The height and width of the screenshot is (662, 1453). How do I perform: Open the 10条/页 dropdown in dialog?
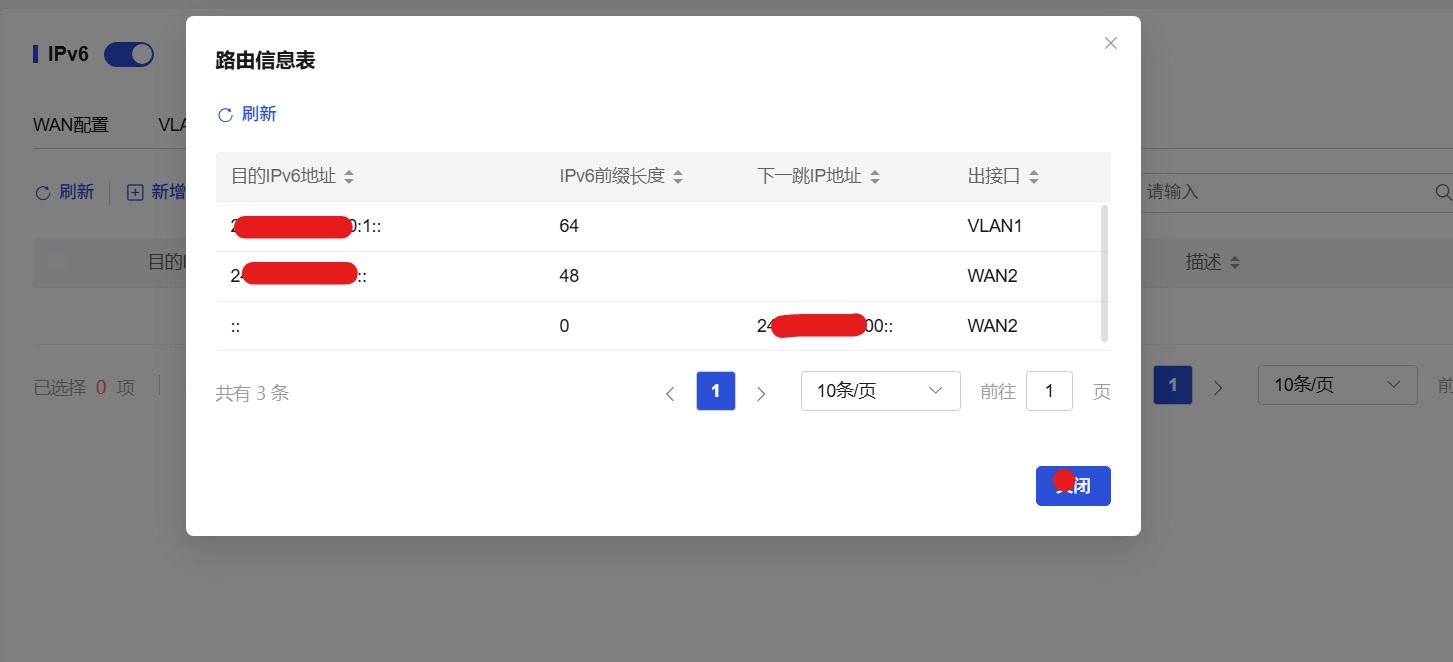click(x=880, y=391)
